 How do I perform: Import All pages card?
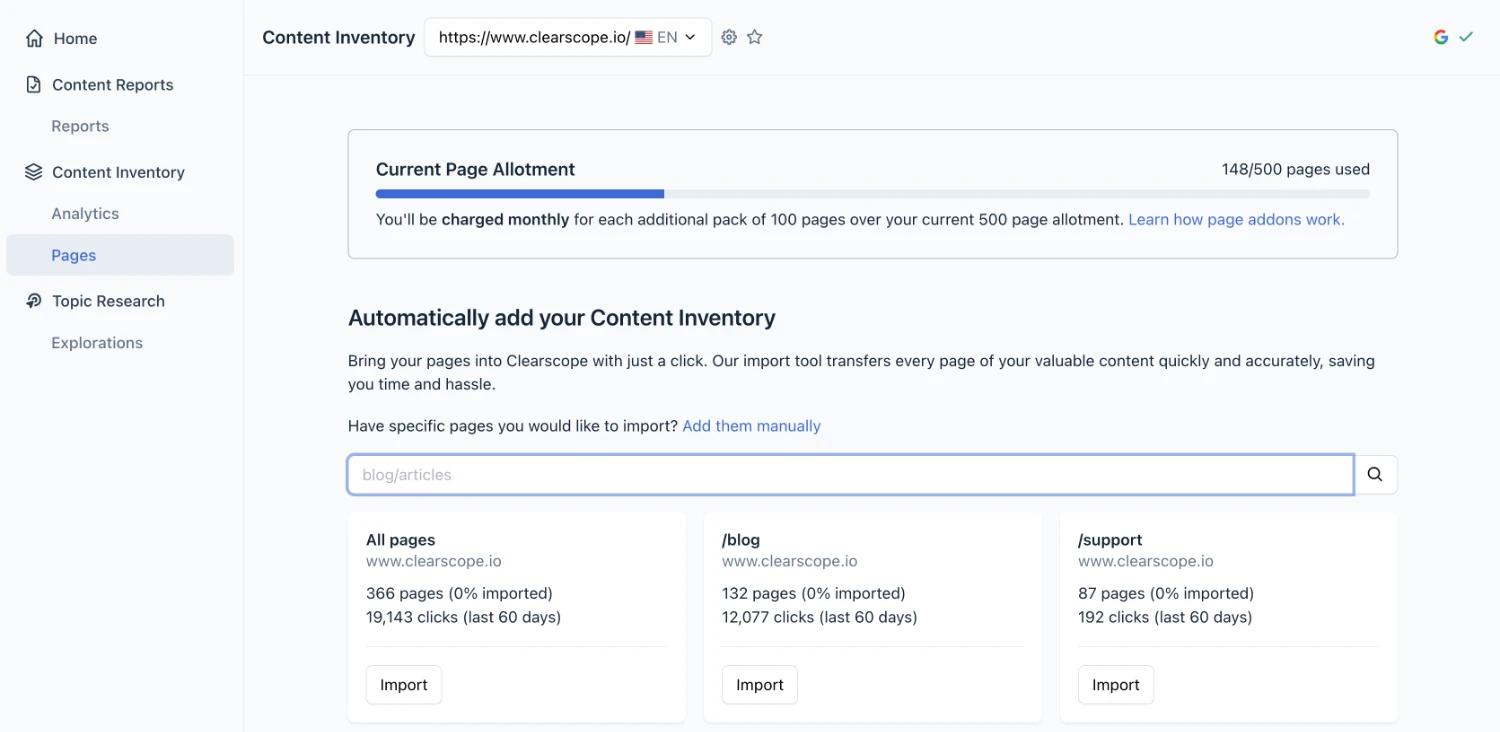pos(404,685)
